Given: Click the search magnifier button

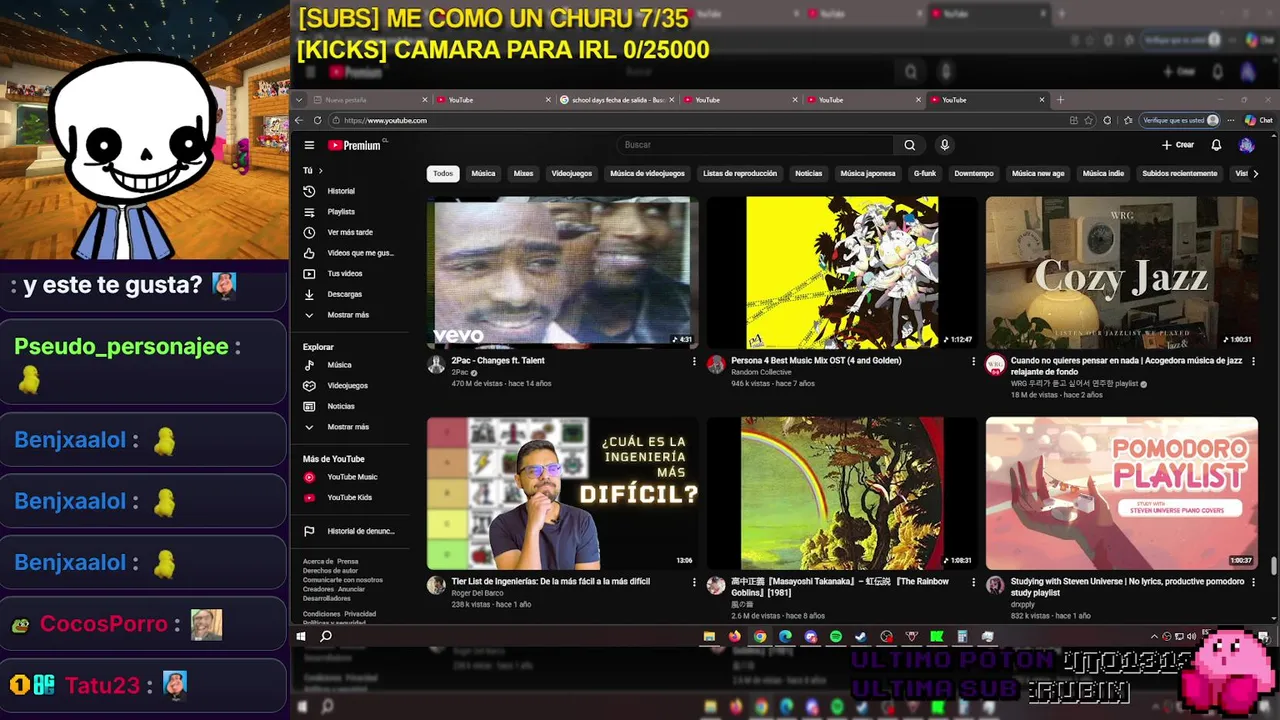Looking at the screenshot, I should click(909, 145).
